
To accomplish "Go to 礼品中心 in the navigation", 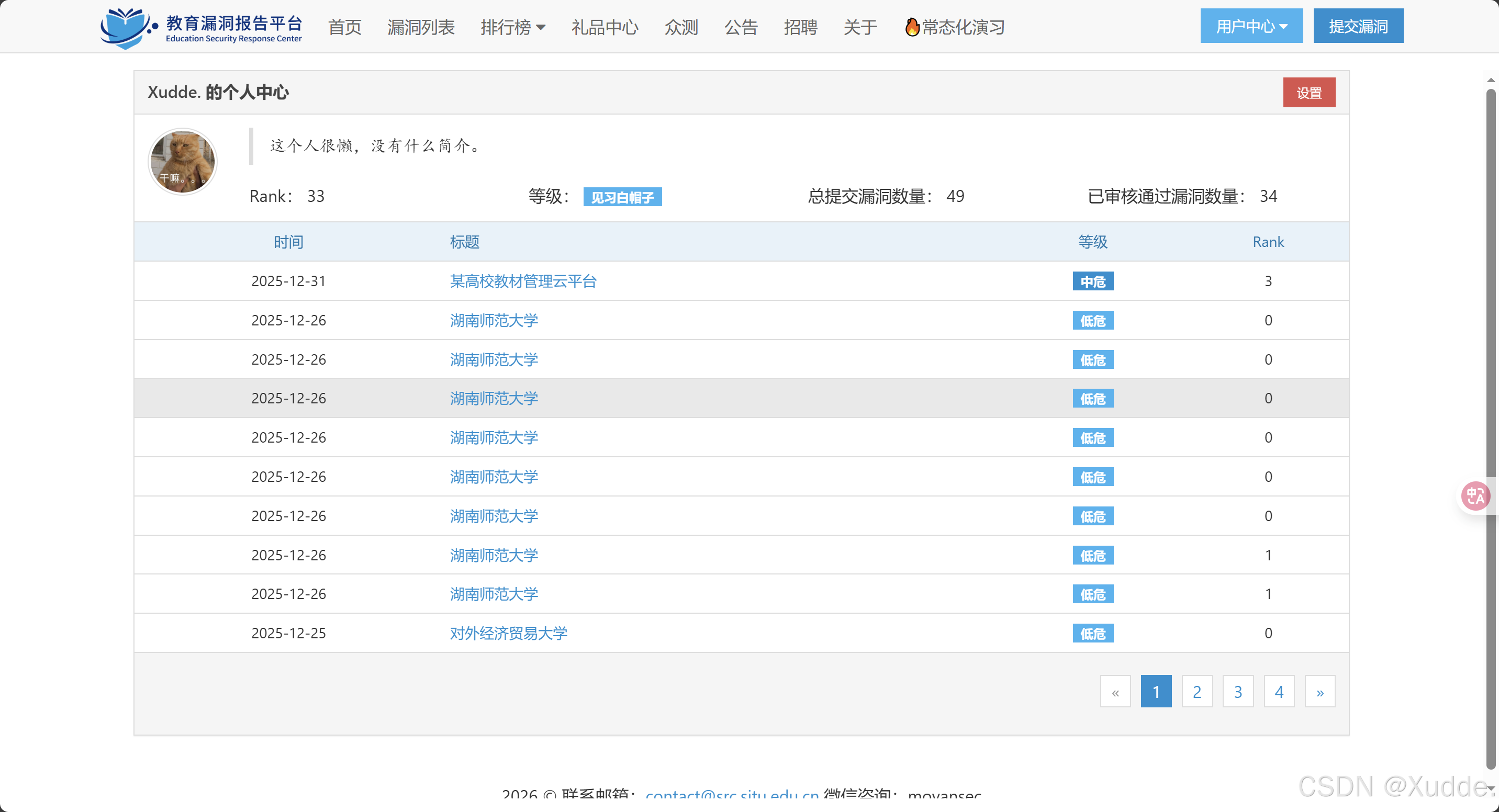I will pyautogui.click(x=604, y=27).
